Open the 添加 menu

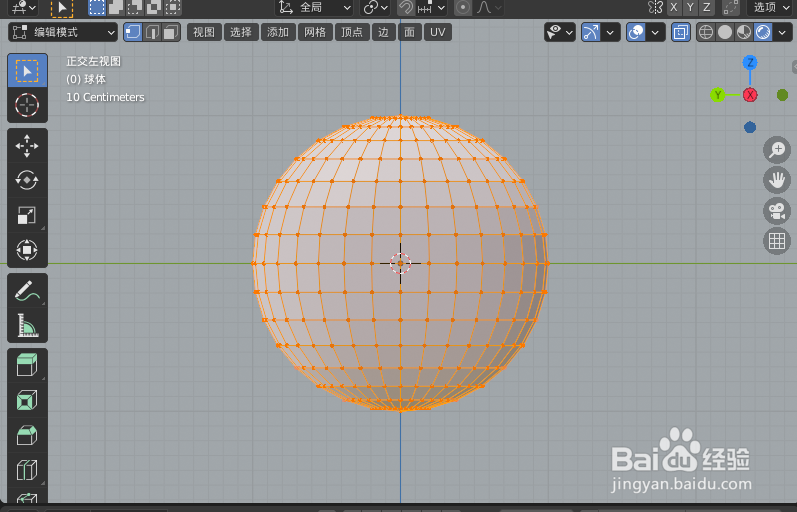coord(278,33)
